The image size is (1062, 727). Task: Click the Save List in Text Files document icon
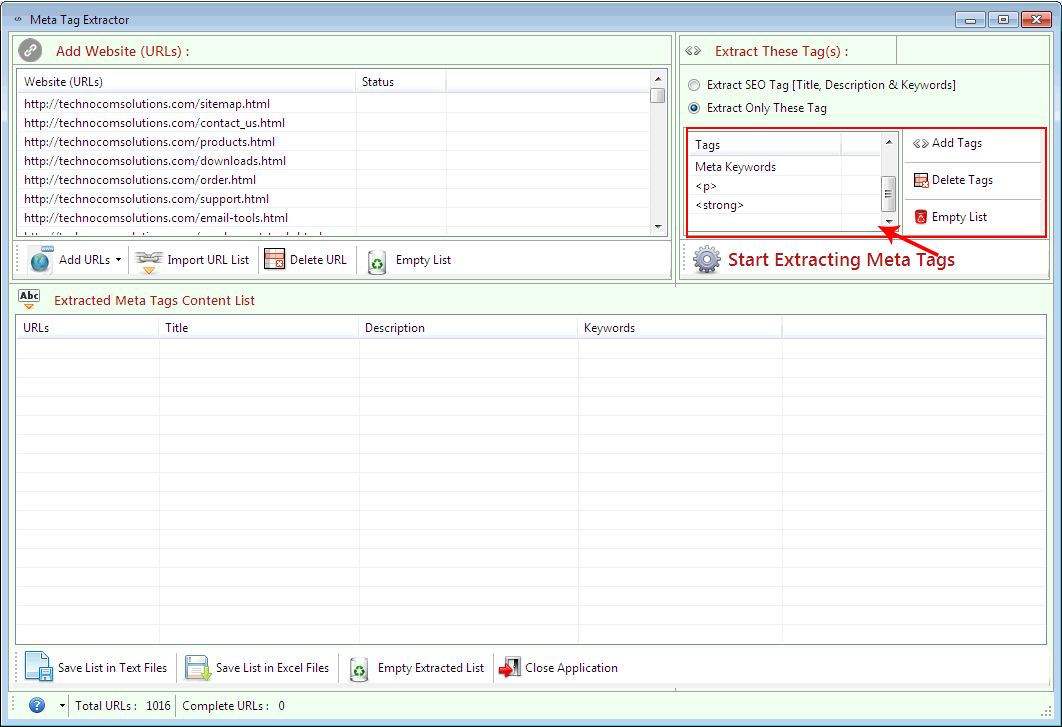pos(39,666)
